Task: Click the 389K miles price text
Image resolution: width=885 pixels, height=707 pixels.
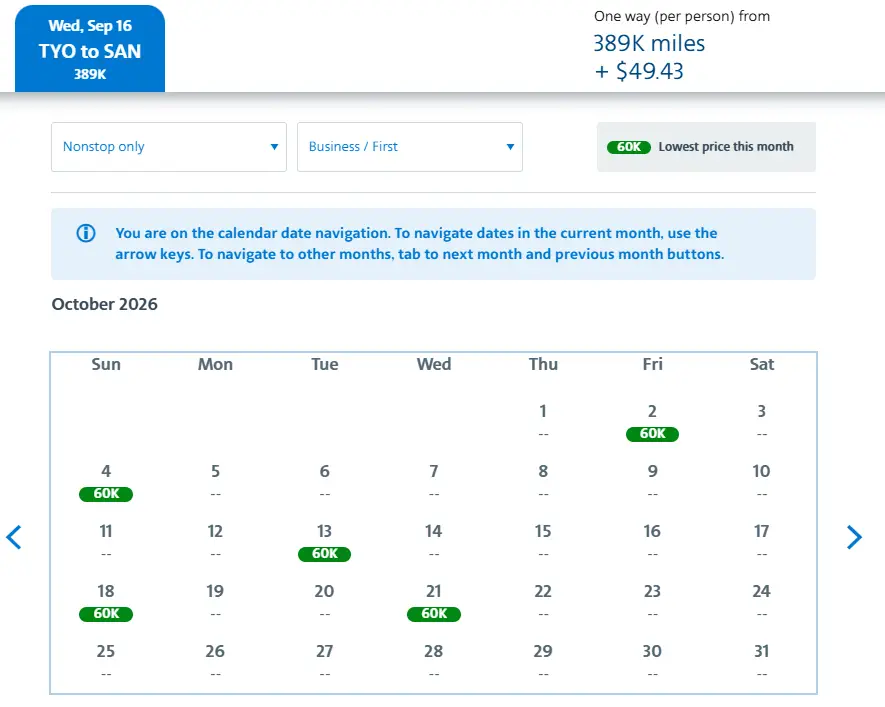Action: point(649,43)
